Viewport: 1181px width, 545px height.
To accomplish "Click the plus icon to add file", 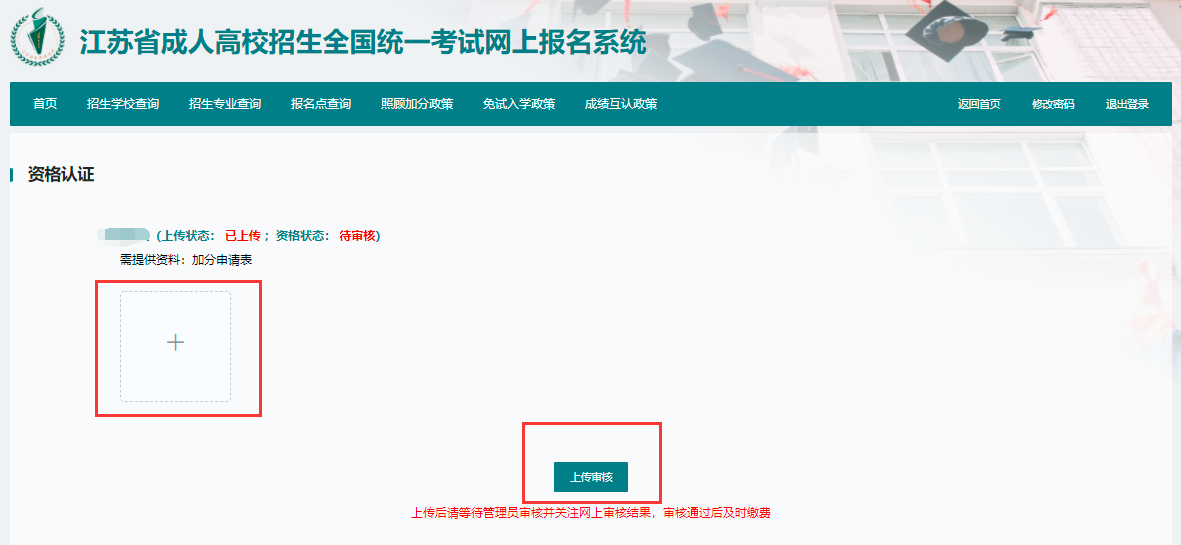I will pyautogui.click(x=175, y=343).
